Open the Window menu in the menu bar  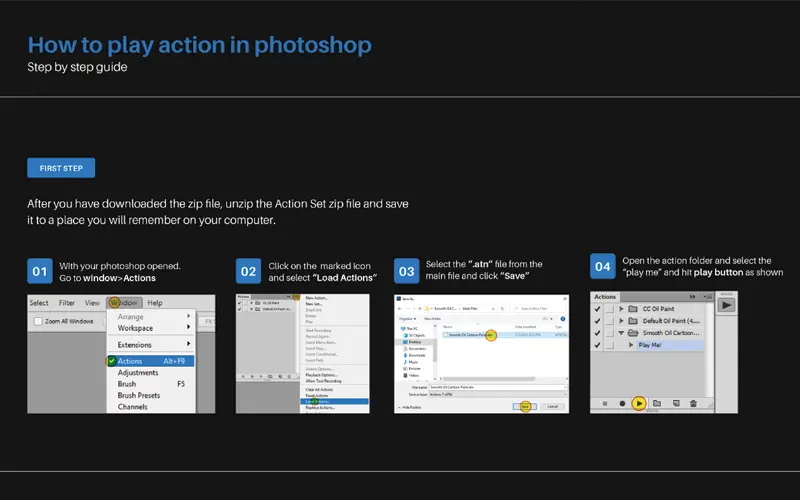click(124, 303)
